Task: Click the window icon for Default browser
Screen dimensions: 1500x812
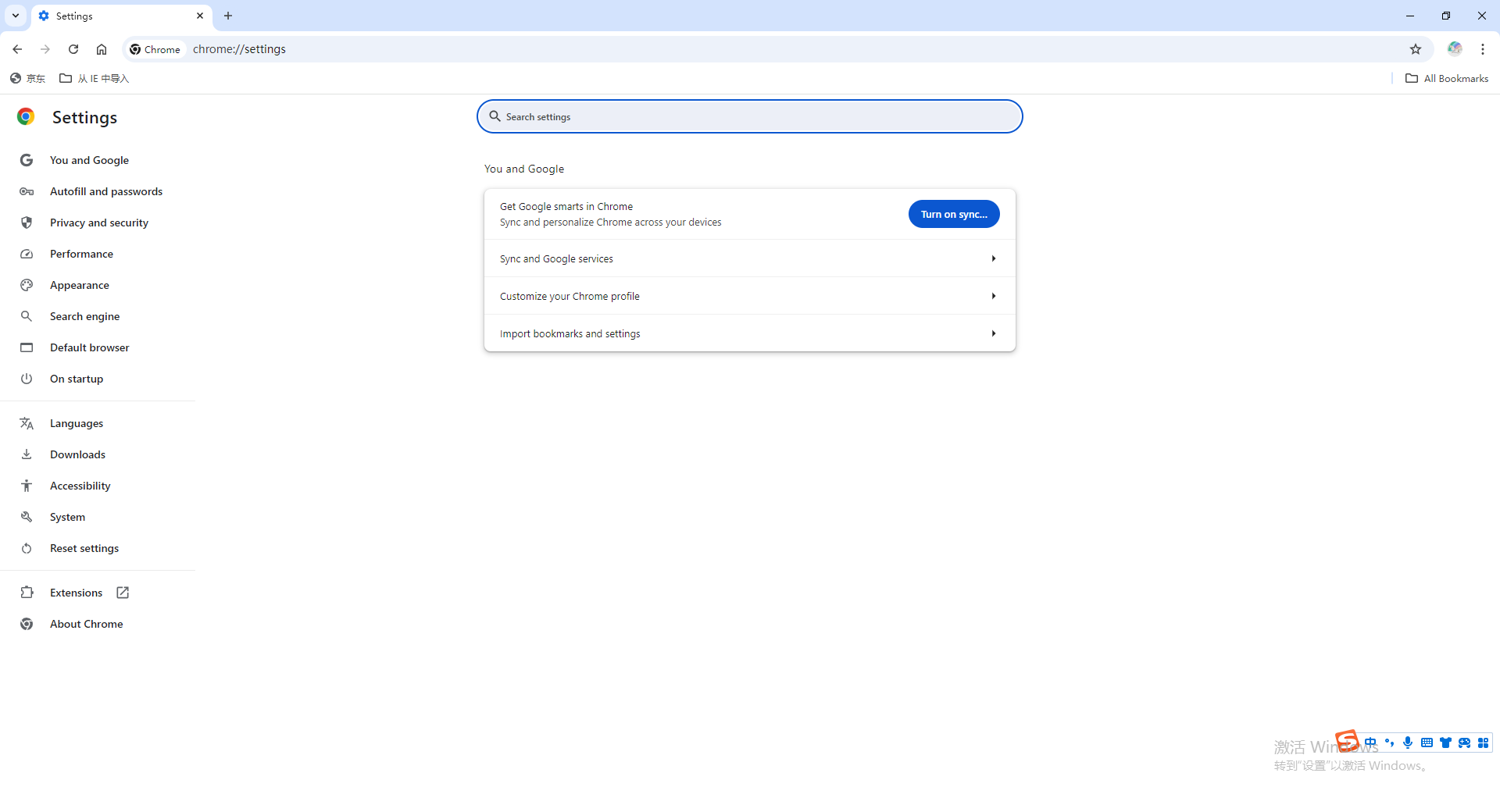Action: pyautogui.click(x=27, y=347)
